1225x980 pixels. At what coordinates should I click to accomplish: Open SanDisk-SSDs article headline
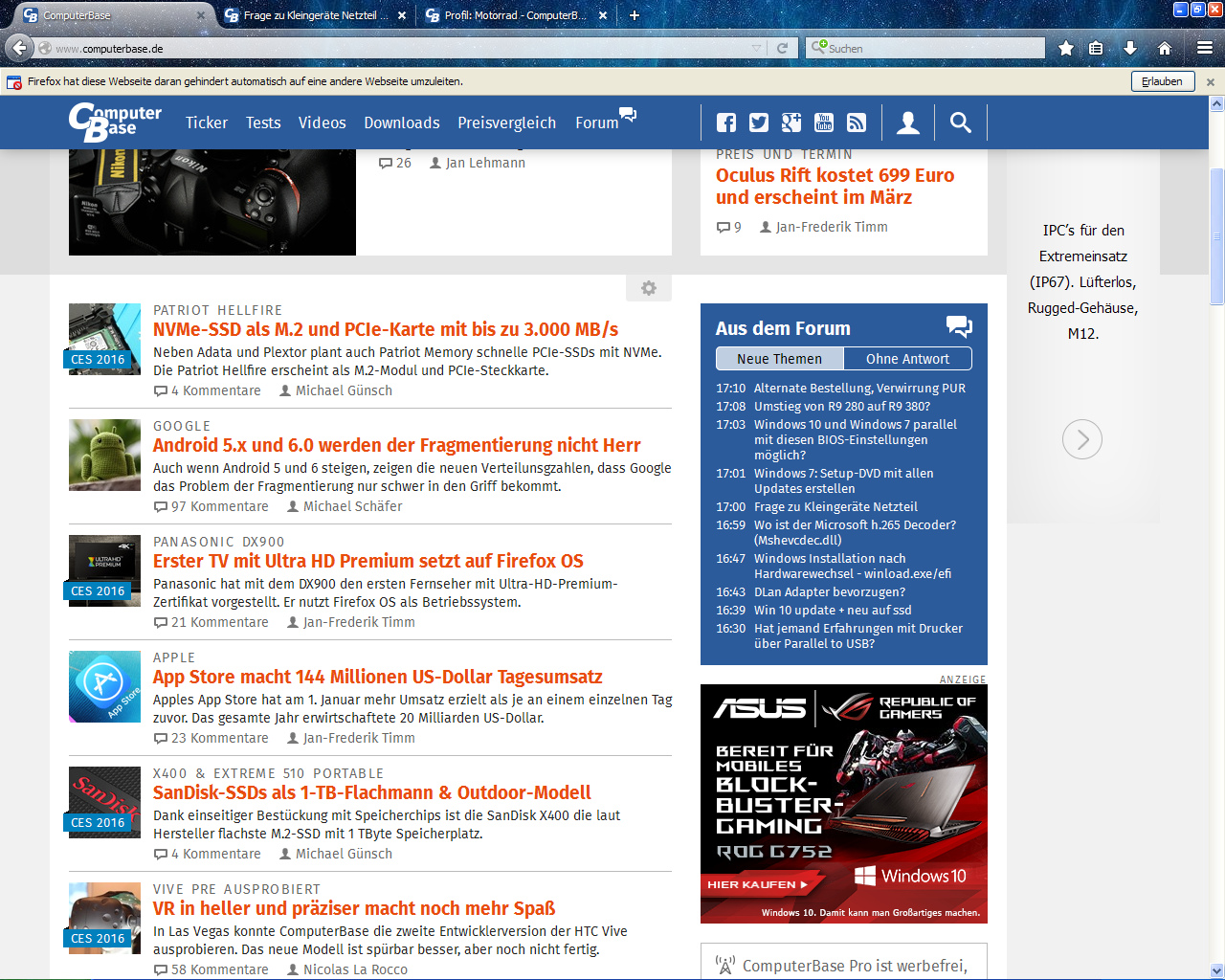372,792
